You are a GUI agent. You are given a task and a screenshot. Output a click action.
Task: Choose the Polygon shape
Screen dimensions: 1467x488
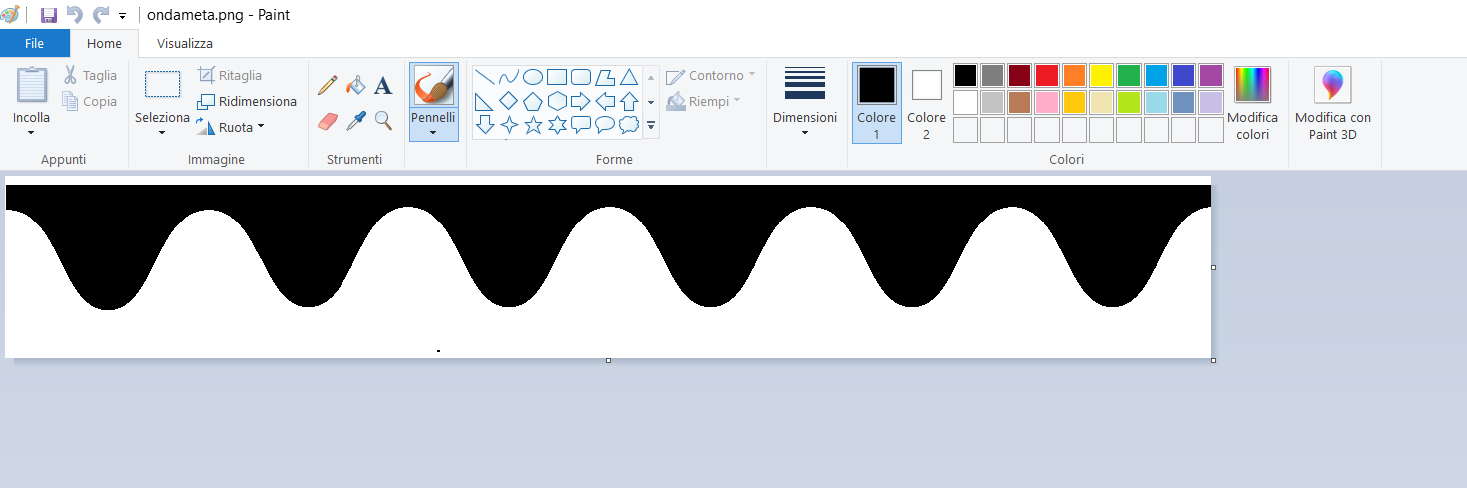click(605, 77)
